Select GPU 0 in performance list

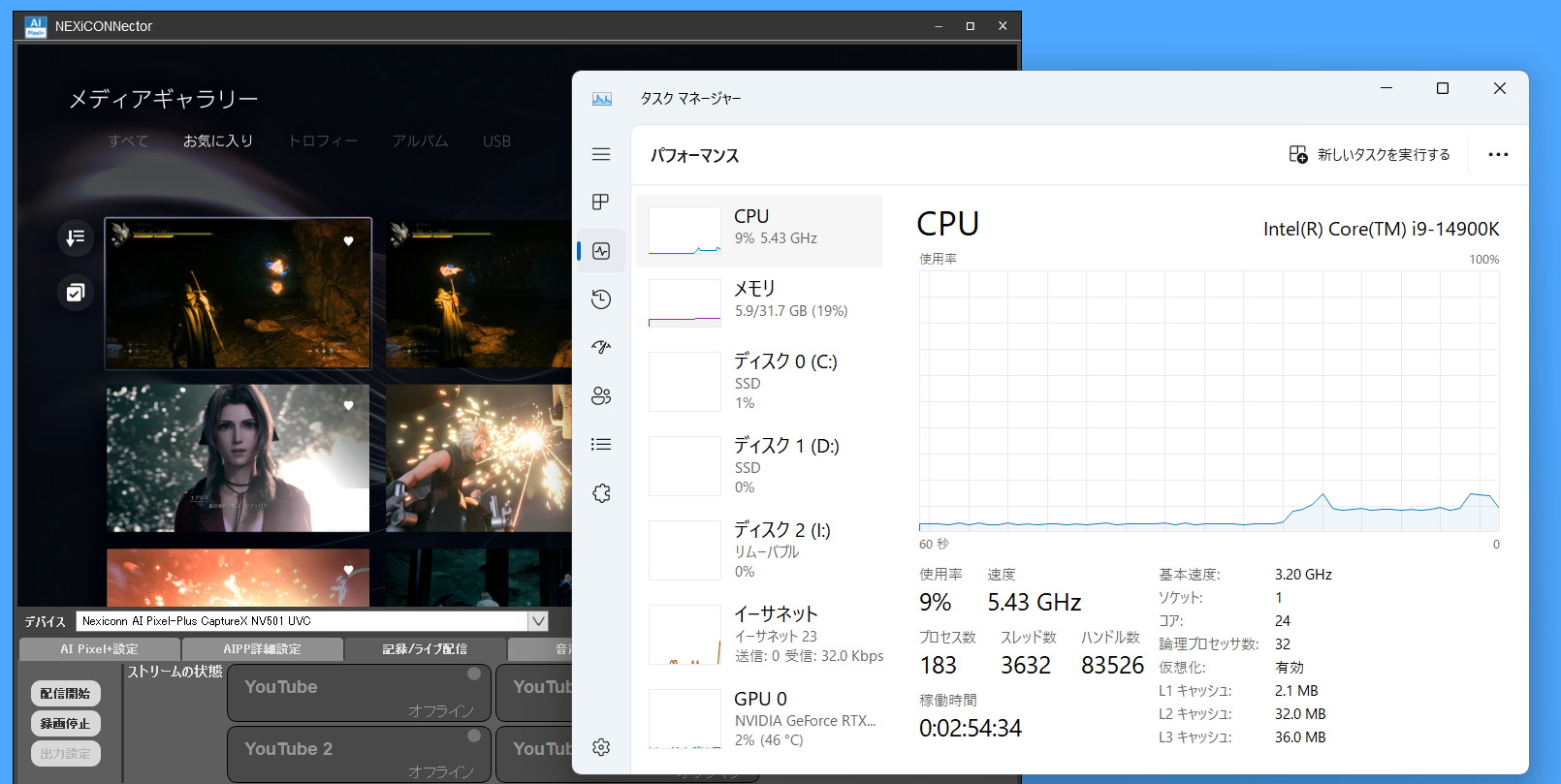click(x=759, y=718)
